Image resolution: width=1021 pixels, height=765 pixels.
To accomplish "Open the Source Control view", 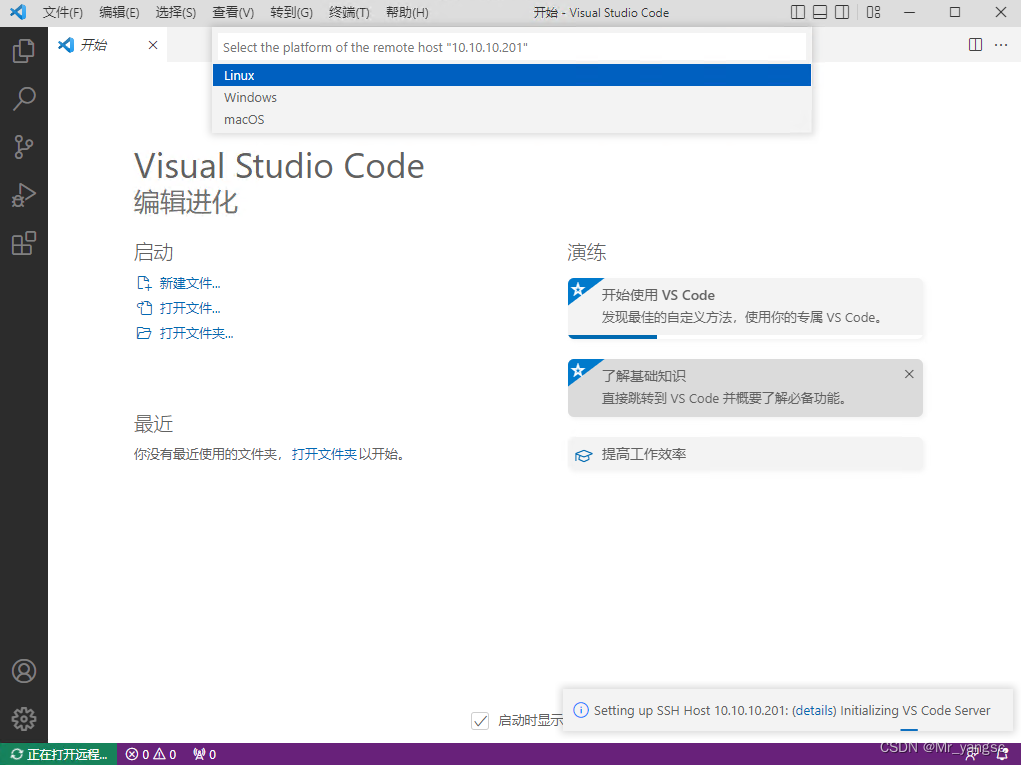I will tap(23, 147).
